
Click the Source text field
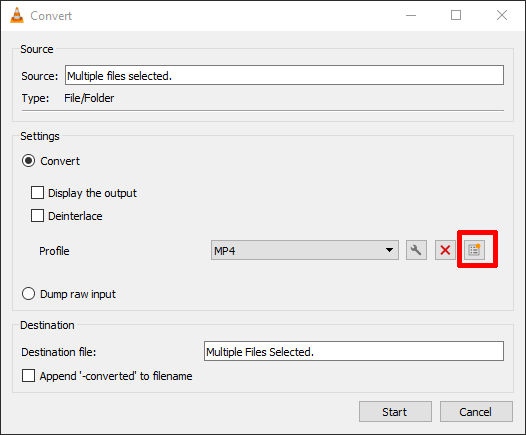tap(284, 75)
